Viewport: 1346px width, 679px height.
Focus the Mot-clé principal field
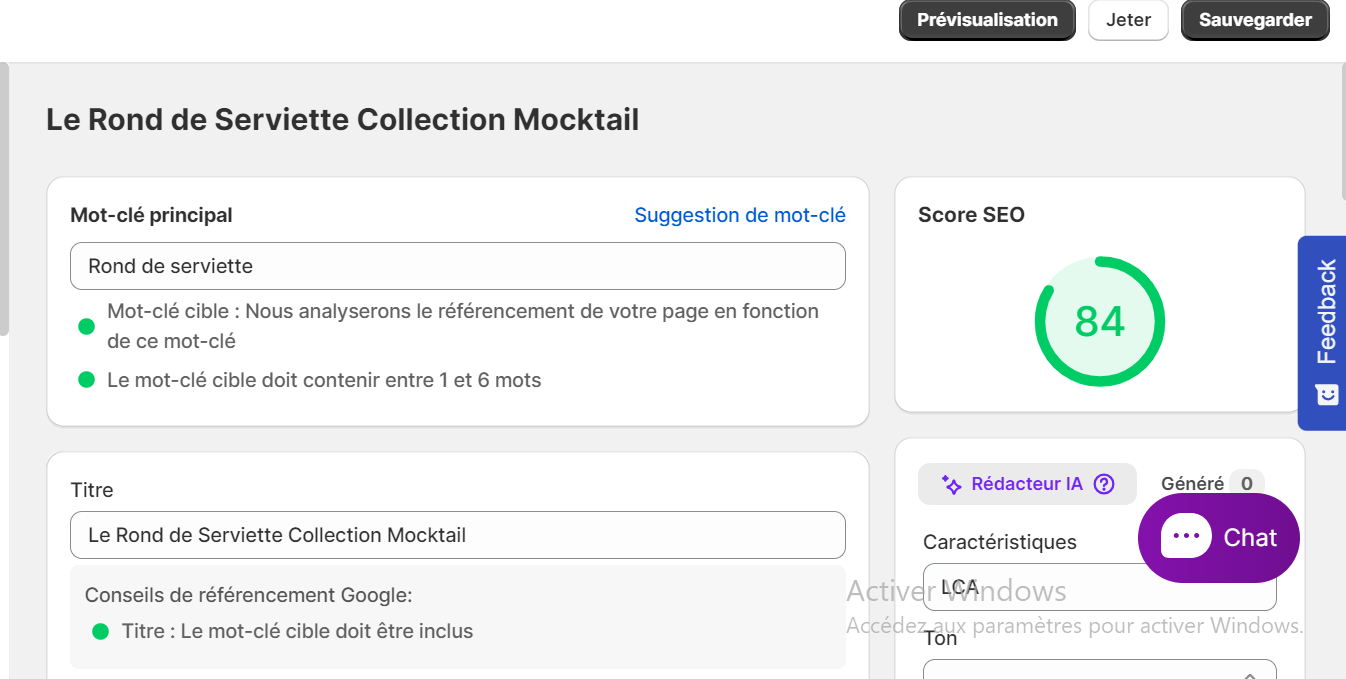pos(458,266)
